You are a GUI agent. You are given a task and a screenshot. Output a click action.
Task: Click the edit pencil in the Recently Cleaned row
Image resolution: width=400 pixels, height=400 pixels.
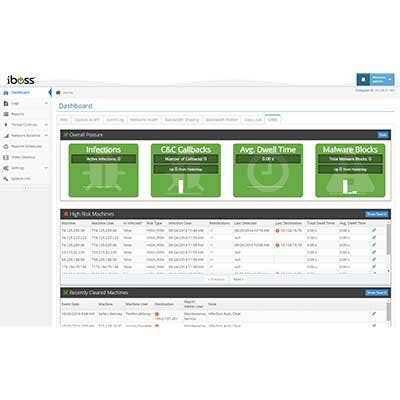pyautogui.click(x=374, y=314)
